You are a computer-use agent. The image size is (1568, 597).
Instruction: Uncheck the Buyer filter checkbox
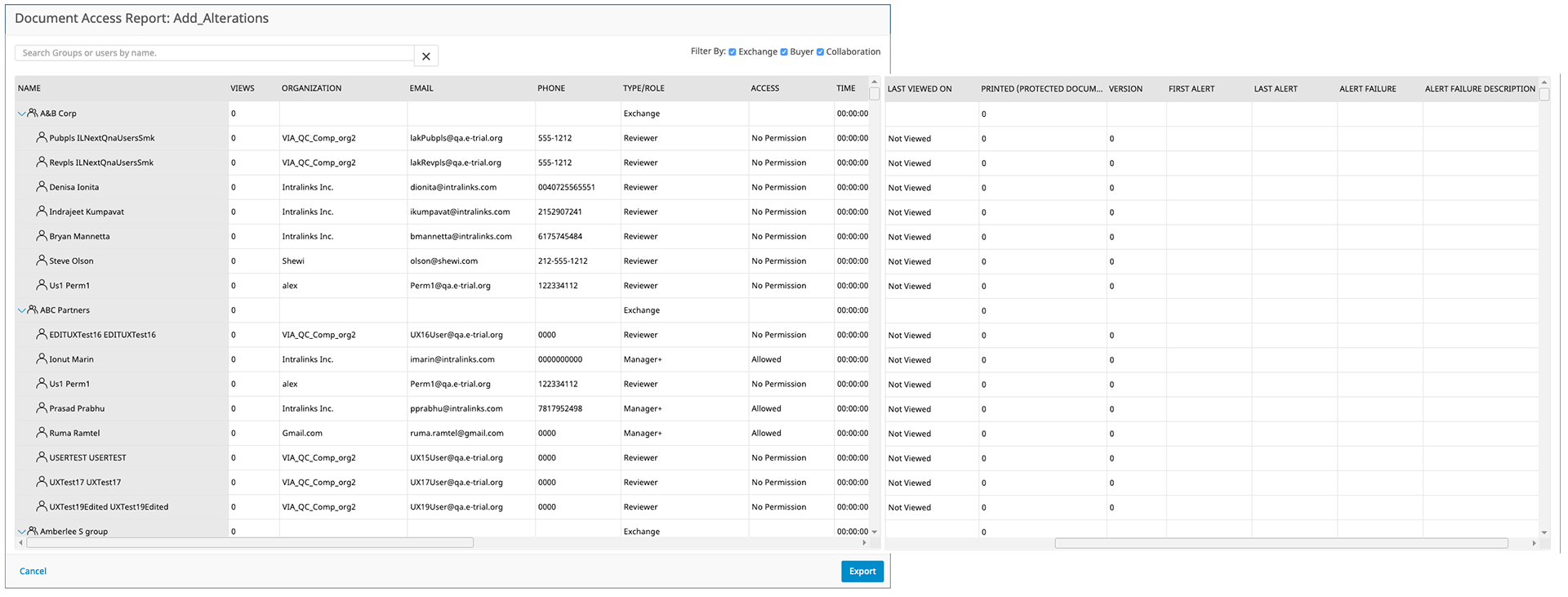click(784, 52)
